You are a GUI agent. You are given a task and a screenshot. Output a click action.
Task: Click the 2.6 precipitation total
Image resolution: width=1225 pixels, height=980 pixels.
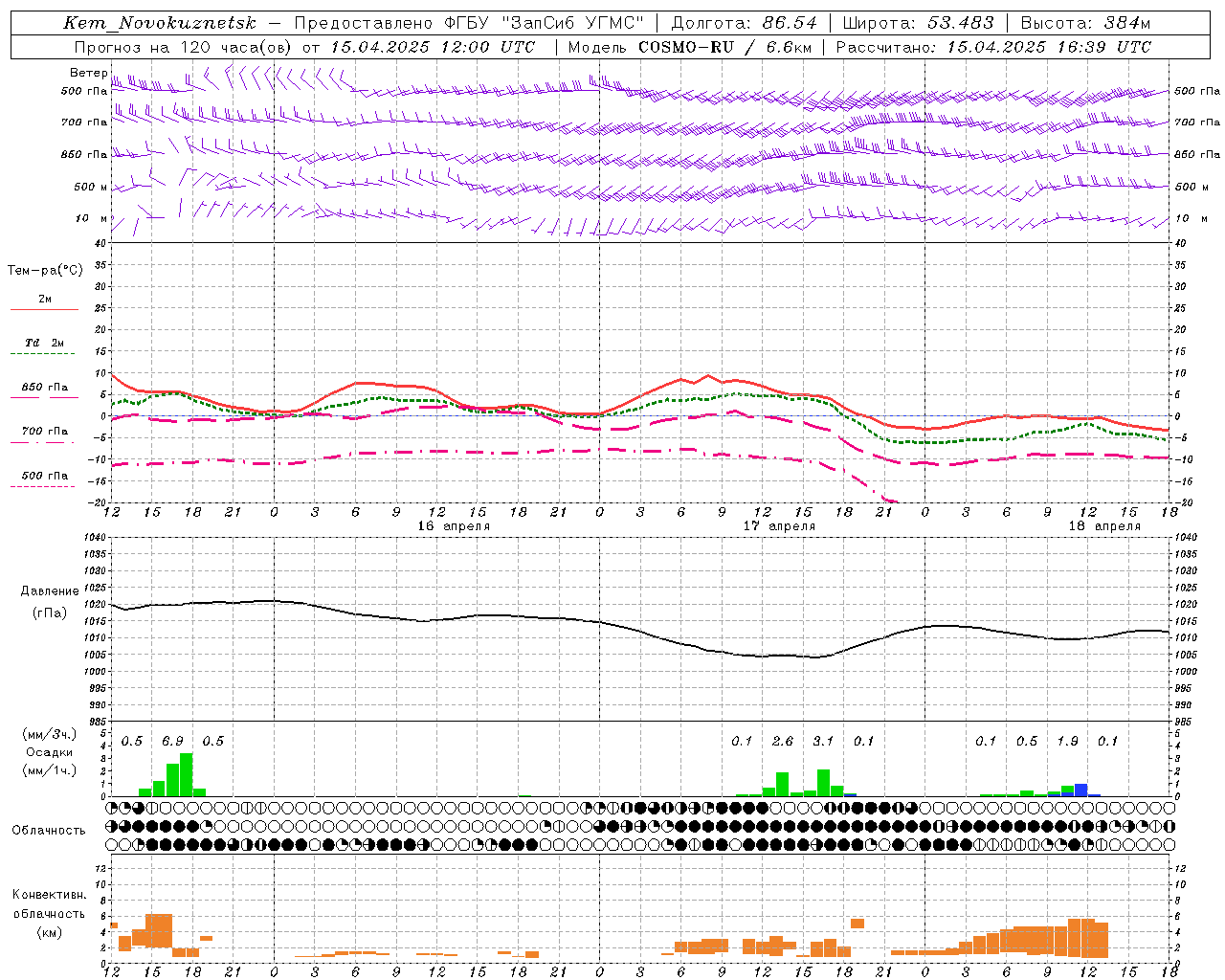tap(782, 742)
